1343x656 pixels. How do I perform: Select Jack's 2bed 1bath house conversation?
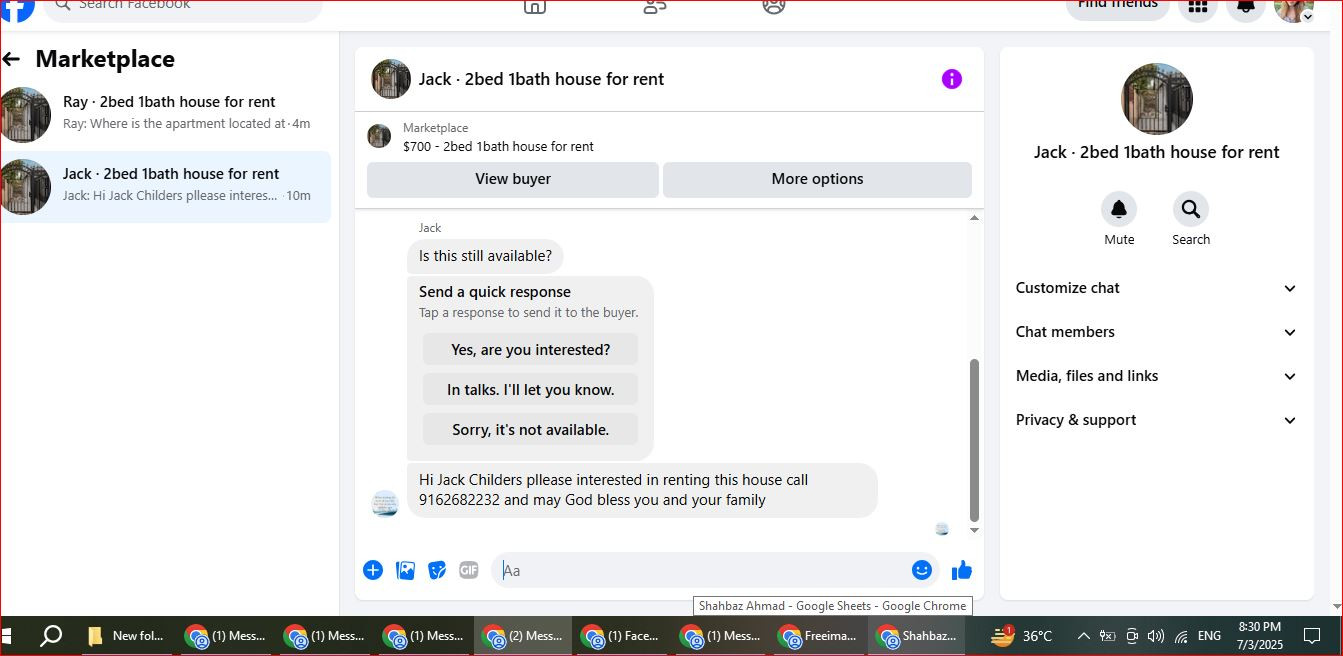165,186
